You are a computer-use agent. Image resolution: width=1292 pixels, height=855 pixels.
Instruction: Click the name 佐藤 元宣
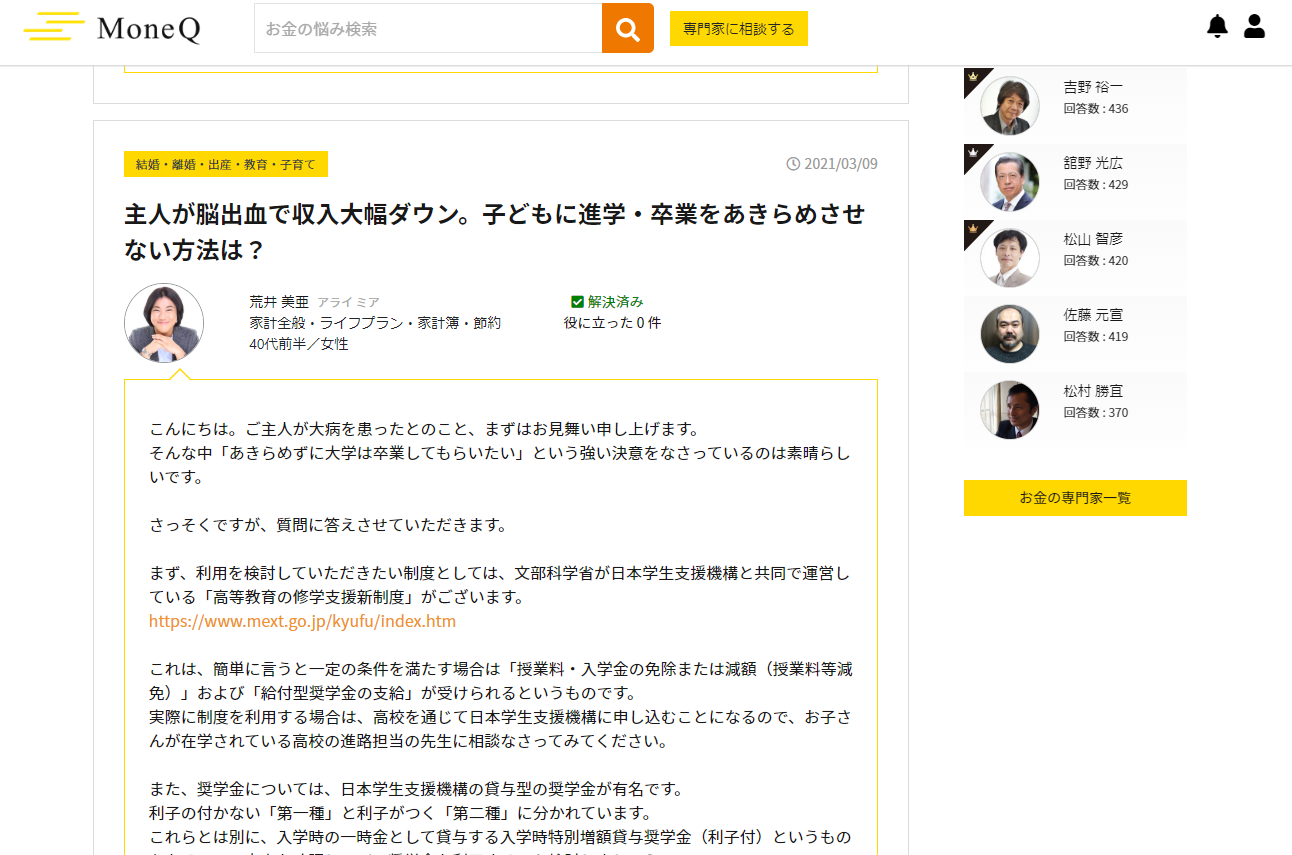1093,315
